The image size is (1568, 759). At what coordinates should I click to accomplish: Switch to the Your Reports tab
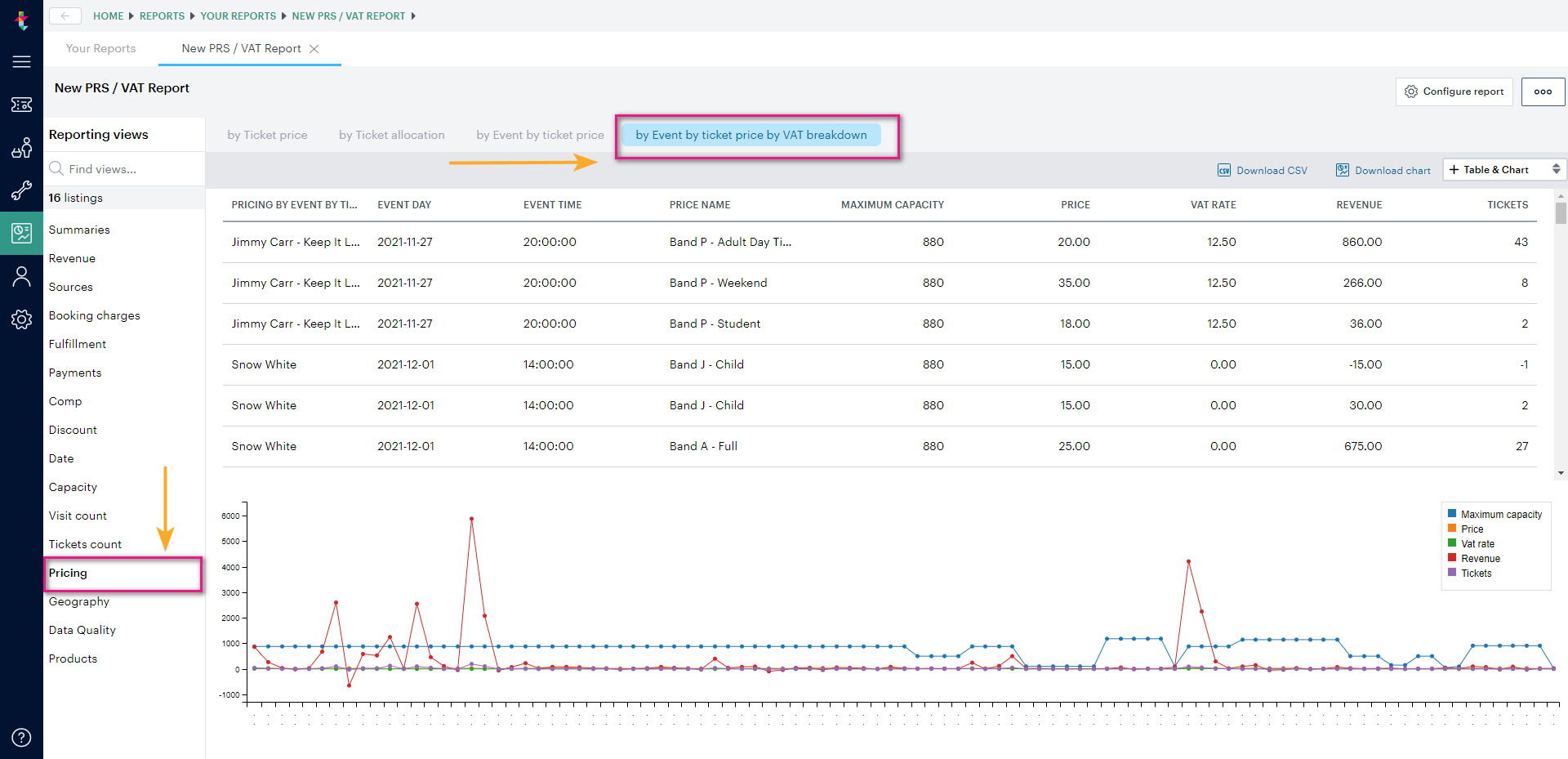pos(101,48)
